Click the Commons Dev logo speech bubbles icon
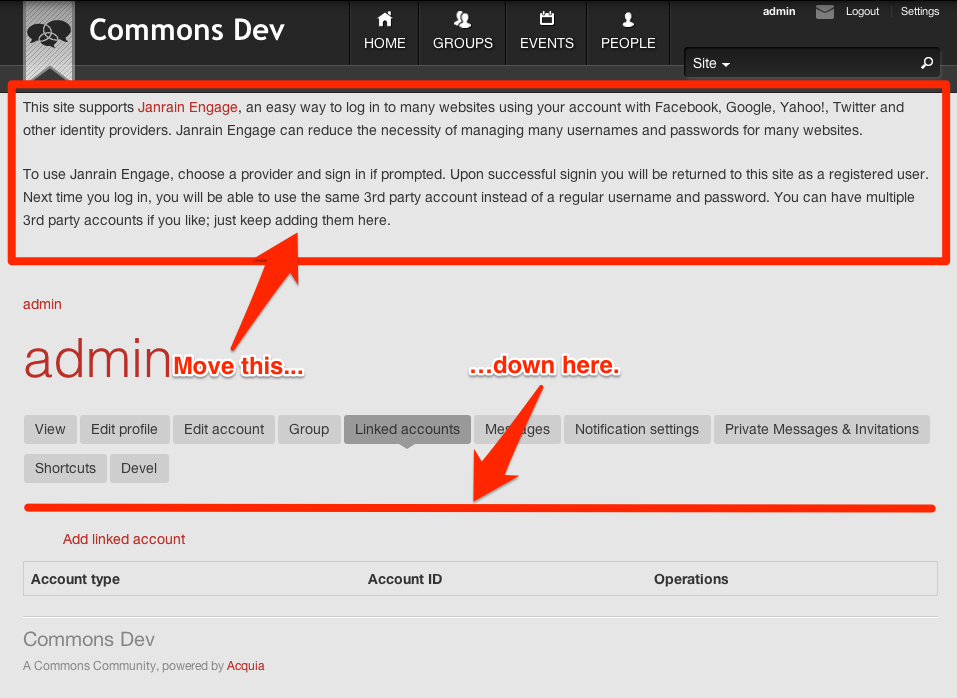The width and height of the screenshot is (957, 698). click(49, 34)
